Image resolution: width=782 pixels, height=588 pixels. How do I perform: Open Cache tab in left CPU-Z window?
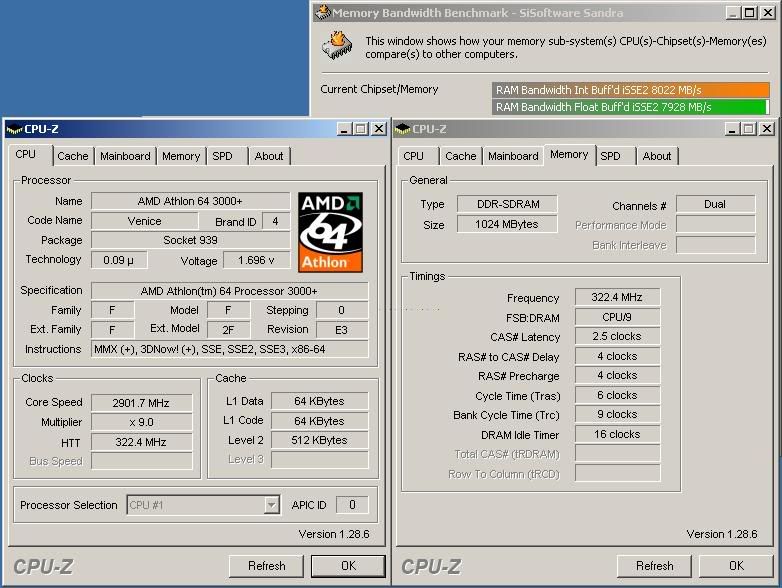click(x=72, y=156)
